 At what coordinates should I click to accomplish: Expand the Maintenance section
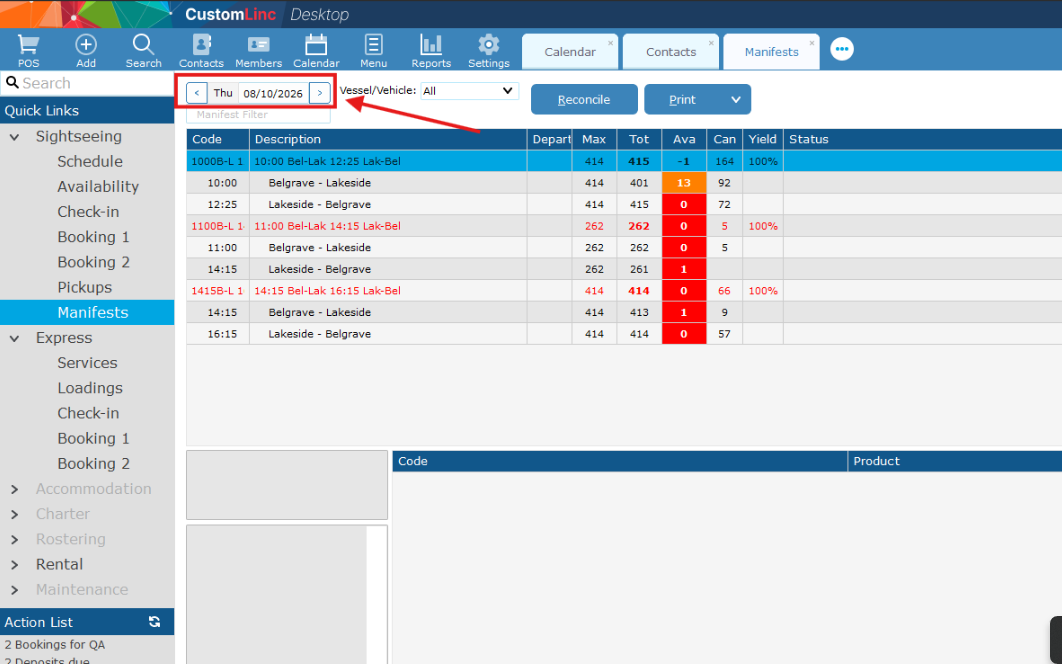pyautogui.click(x=14, y=589)
